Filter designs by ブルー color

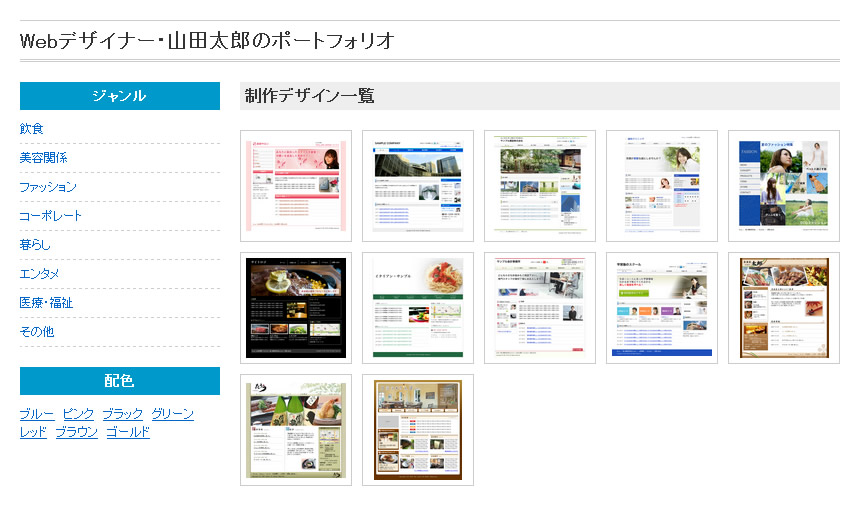(37, 414)
